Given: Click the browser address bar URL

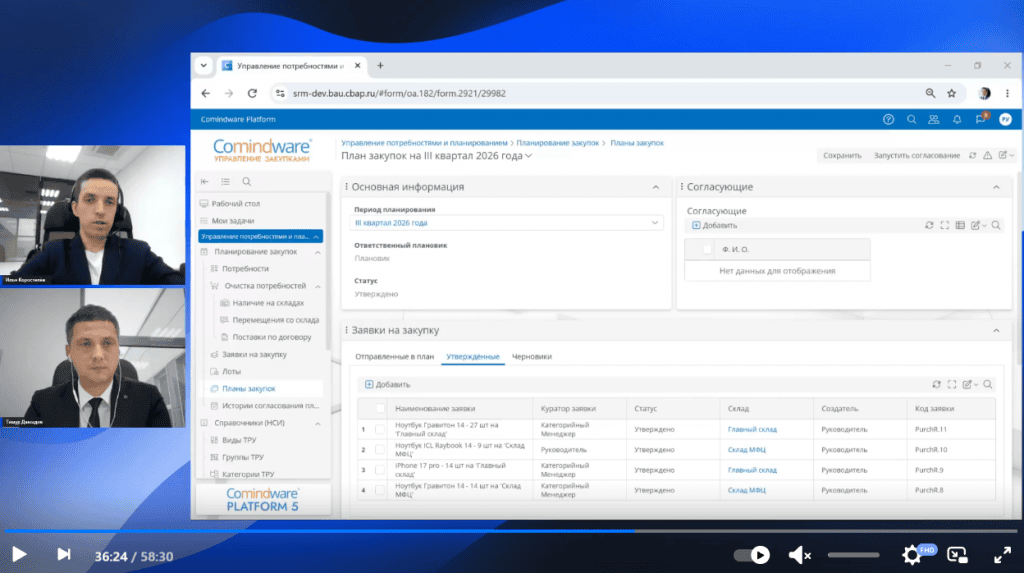Looking at the screenshot, I should point(399,93).
